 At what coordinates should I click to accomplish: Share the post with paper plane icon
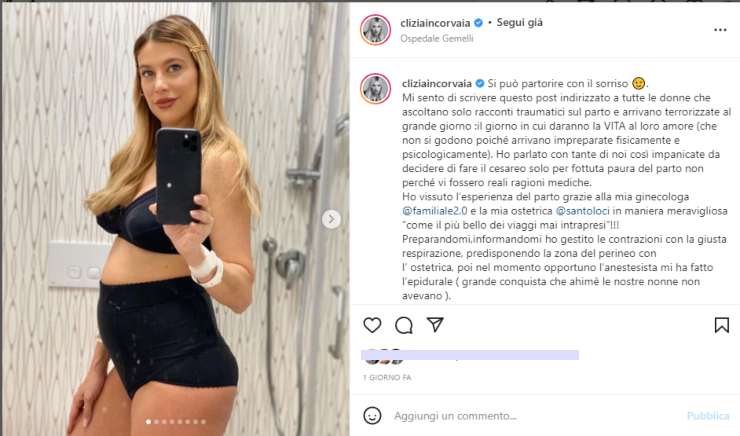click(435, 324)
